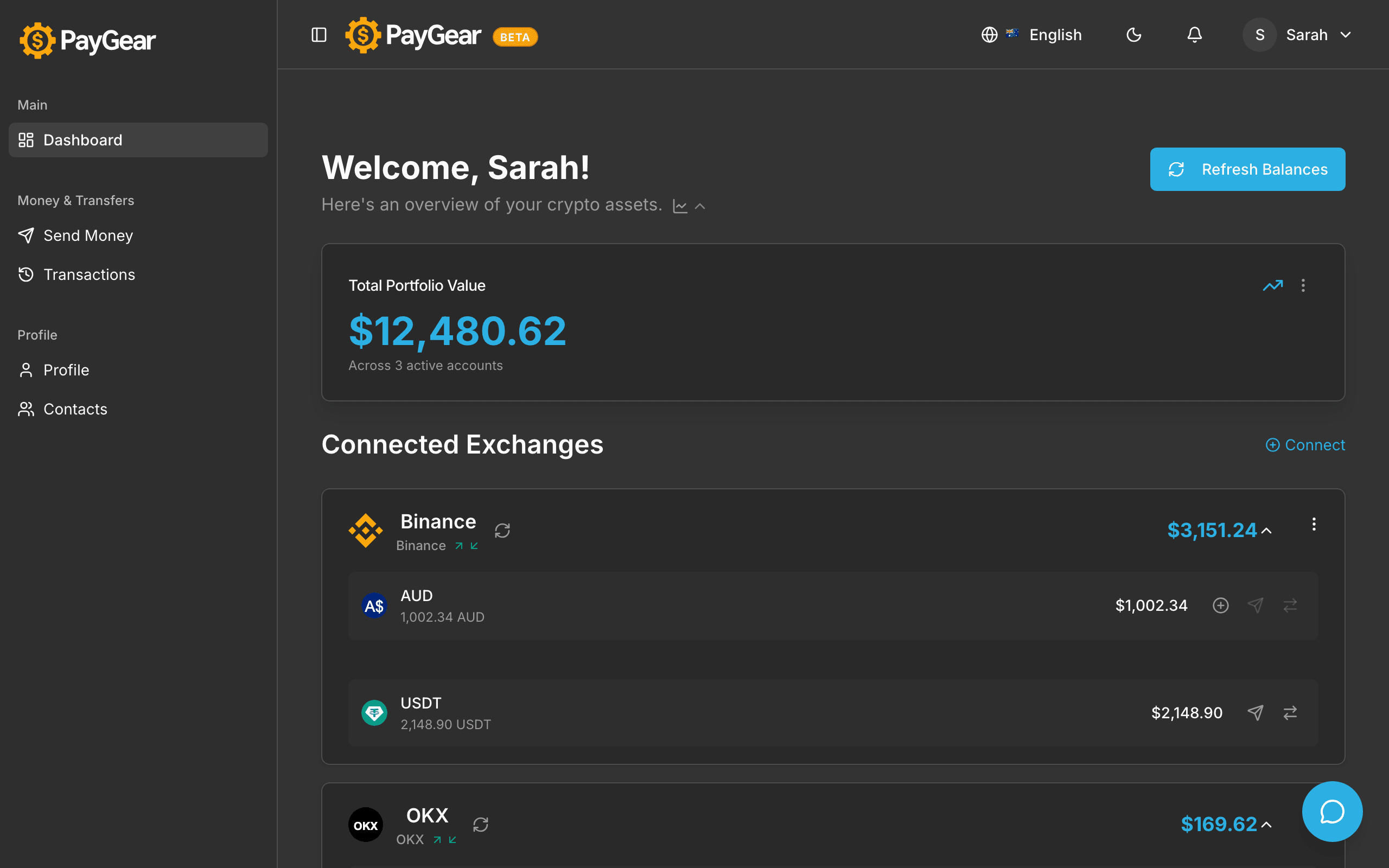Click Binance withdraw arrow icon
Viewport: 1389px width, 868px height.
click(x=459, y=546)
